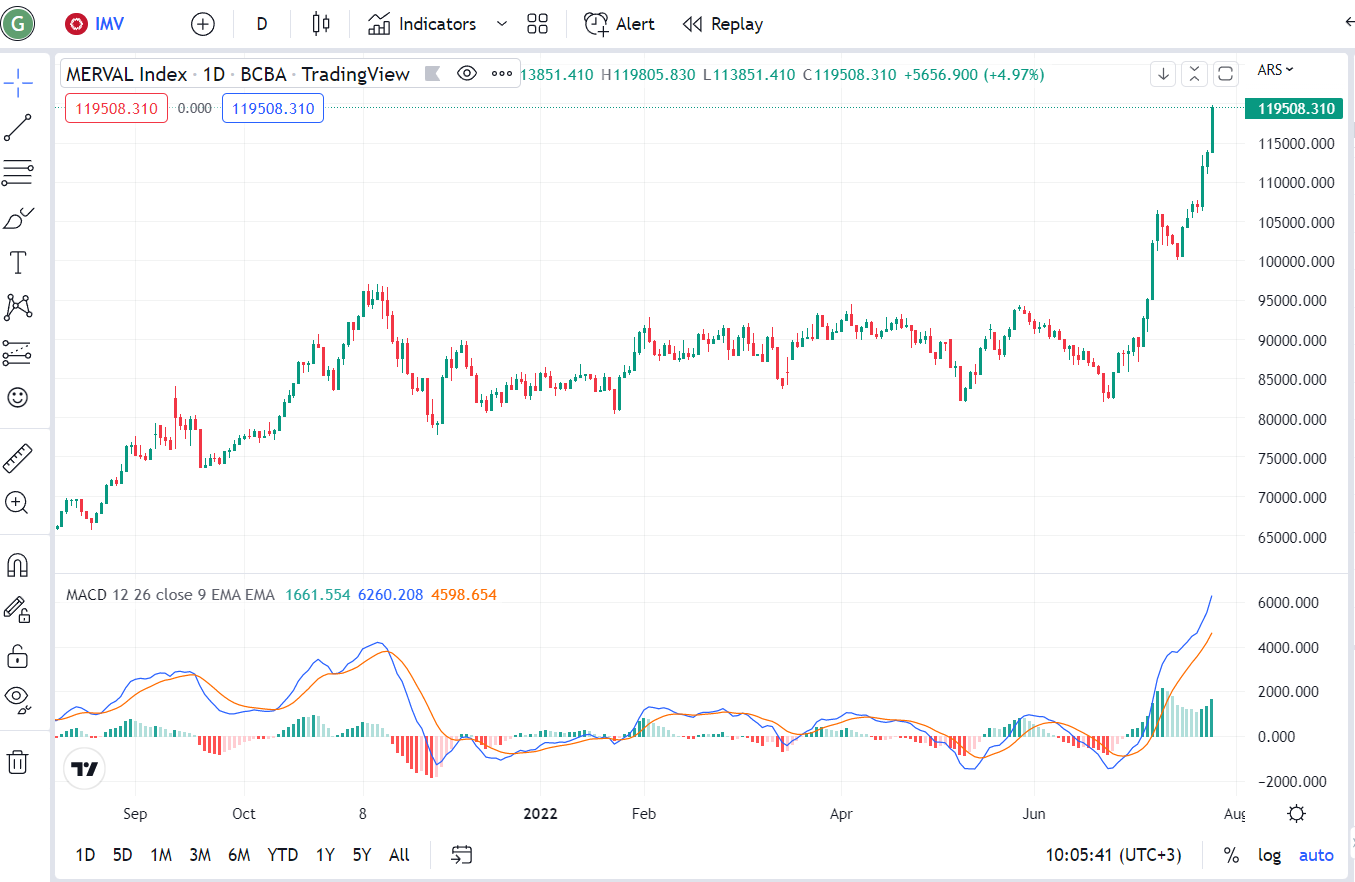Open the candlestick chart style selector

click(x=320, y=24)
